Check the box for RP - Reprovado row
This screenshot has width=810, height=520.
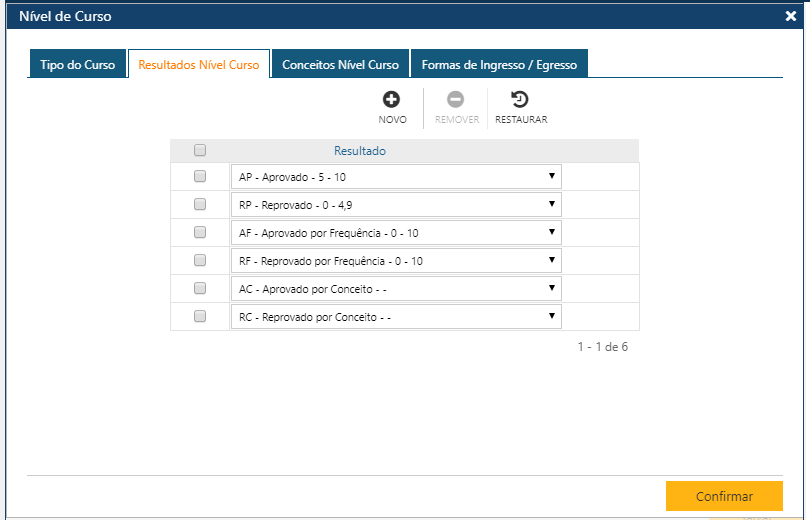tap(200, 204)
